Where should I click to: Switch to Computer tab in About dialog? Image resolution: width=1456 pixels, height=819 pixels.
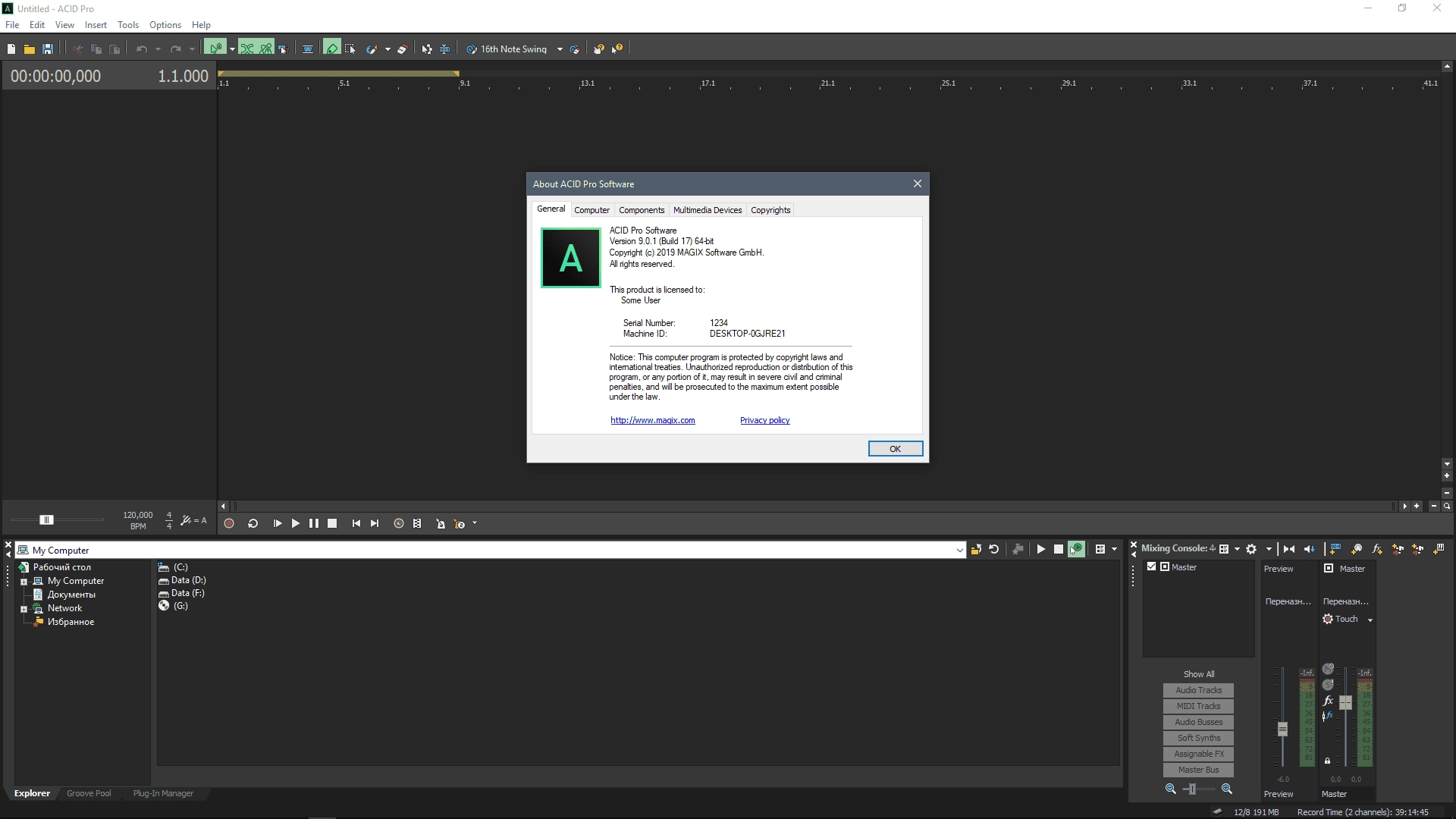point(591,210)
